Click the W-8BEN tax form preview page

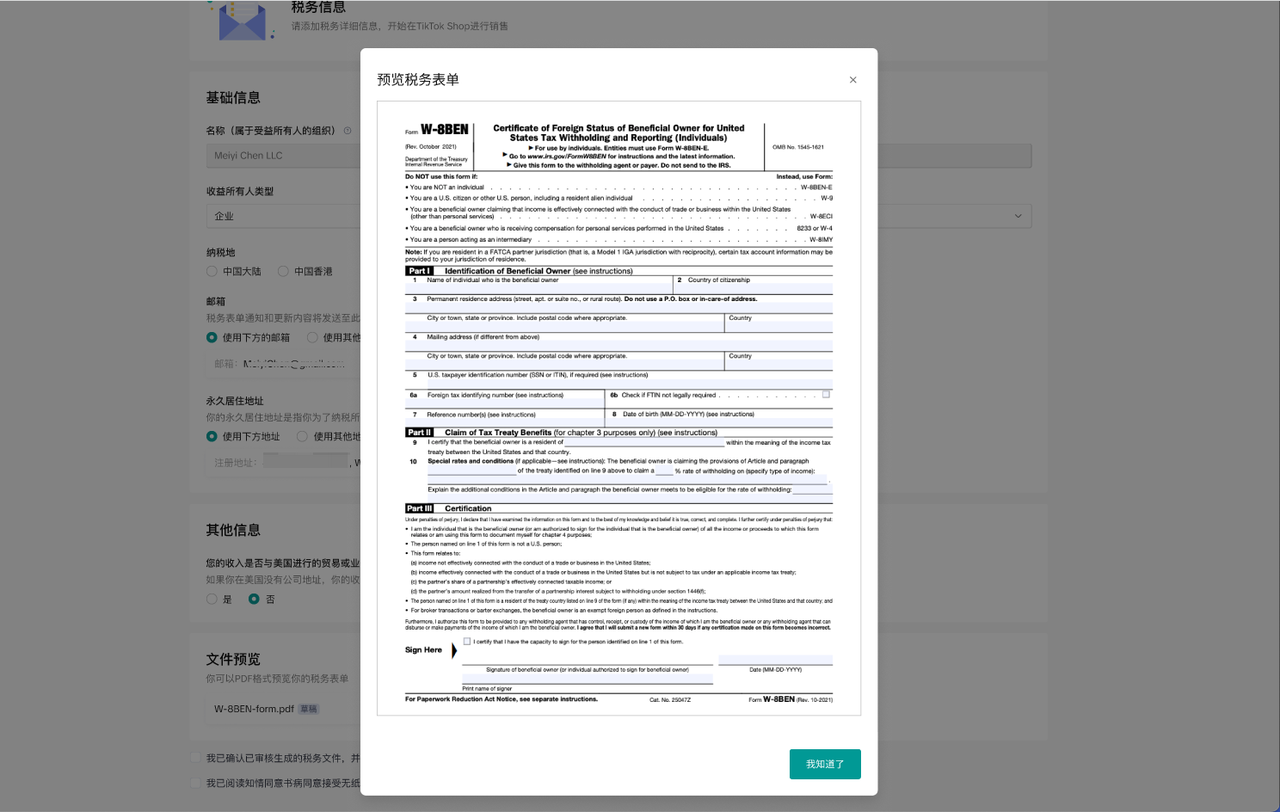point(619,408)
